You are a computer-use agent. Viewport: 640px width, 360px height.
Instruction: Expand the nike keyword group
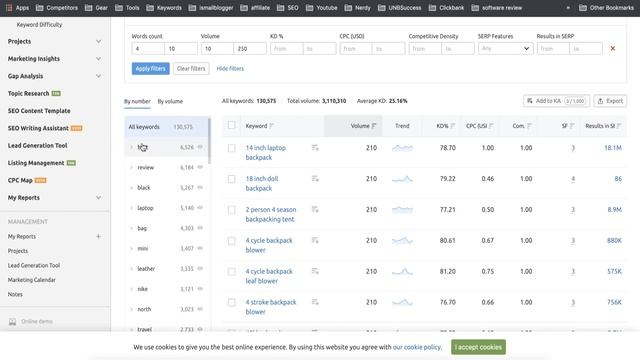coord(131,289)
